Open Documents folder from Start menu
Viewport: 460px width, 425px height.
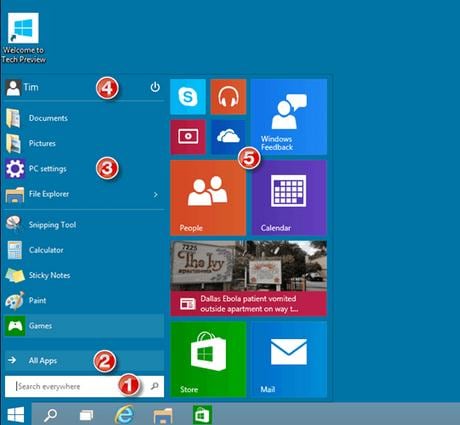pos(84,118)
